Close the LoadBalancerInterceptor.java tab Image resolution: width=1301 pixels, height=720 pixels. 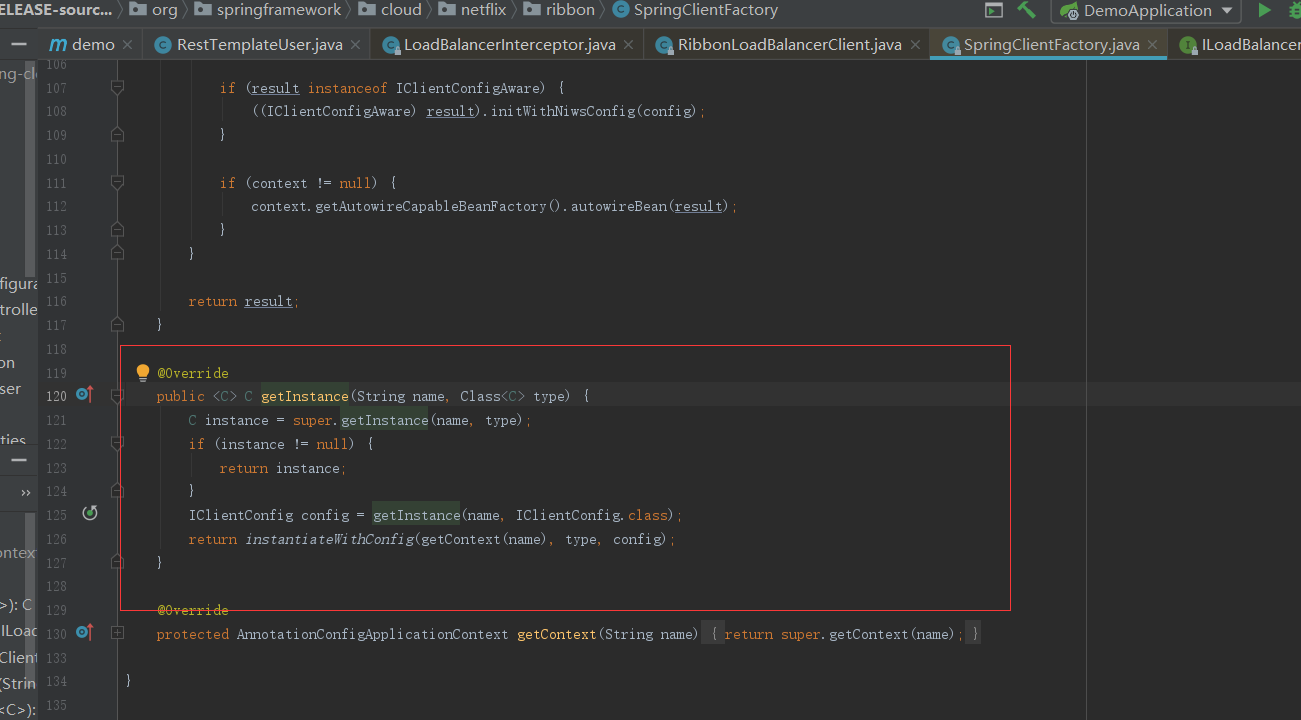tap(628, 45)
